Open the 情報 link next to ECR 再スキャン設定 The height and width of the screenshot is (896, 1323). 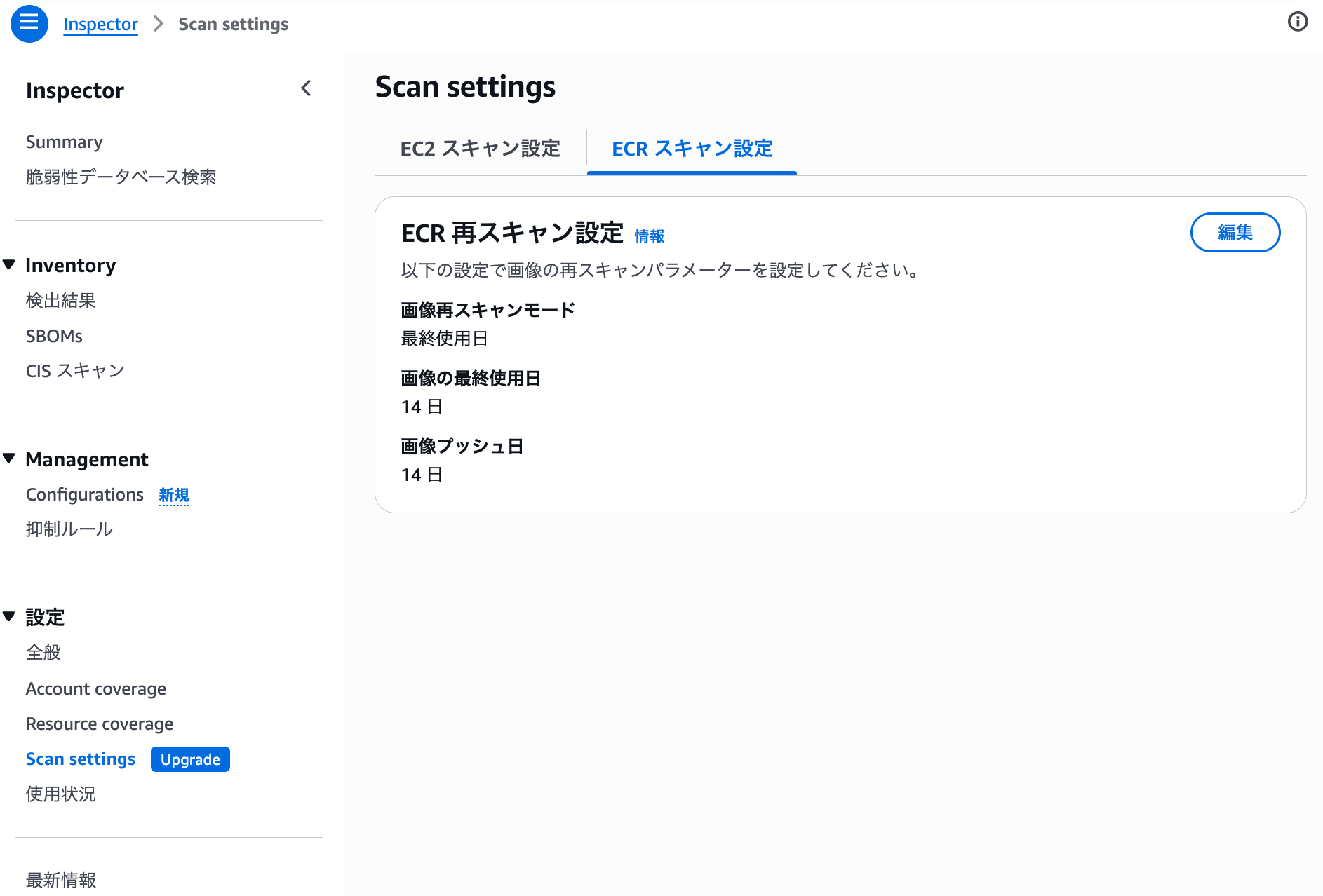[x=649, y=236]
